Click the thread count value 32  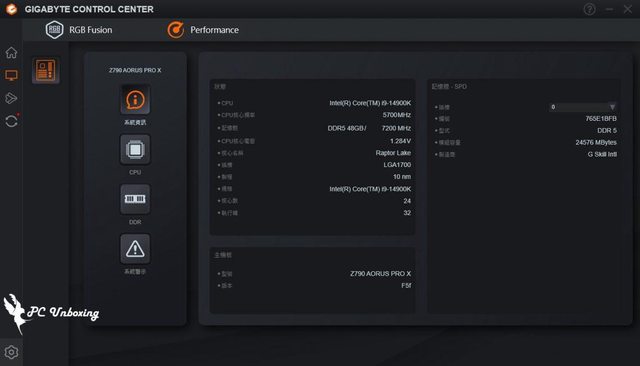[407, 213]
